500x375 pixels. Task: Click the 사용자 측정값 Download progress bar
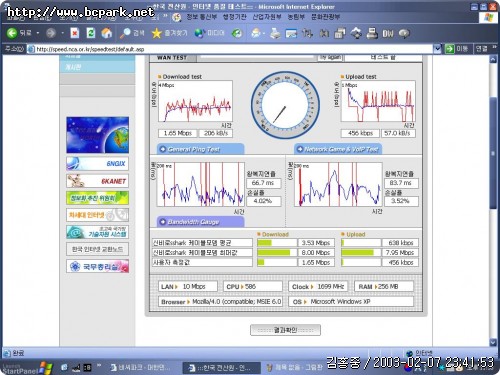277,262
